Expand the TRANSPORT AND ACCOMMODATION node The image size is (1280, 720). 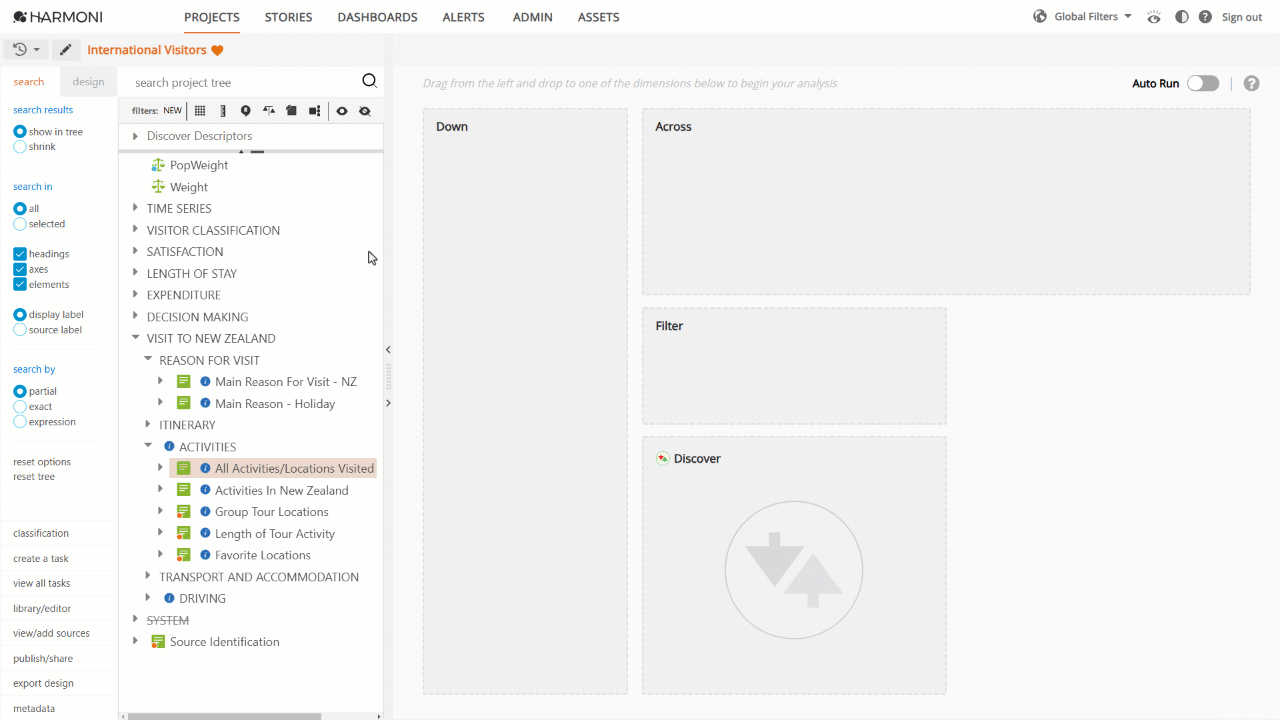coord(148,576)
